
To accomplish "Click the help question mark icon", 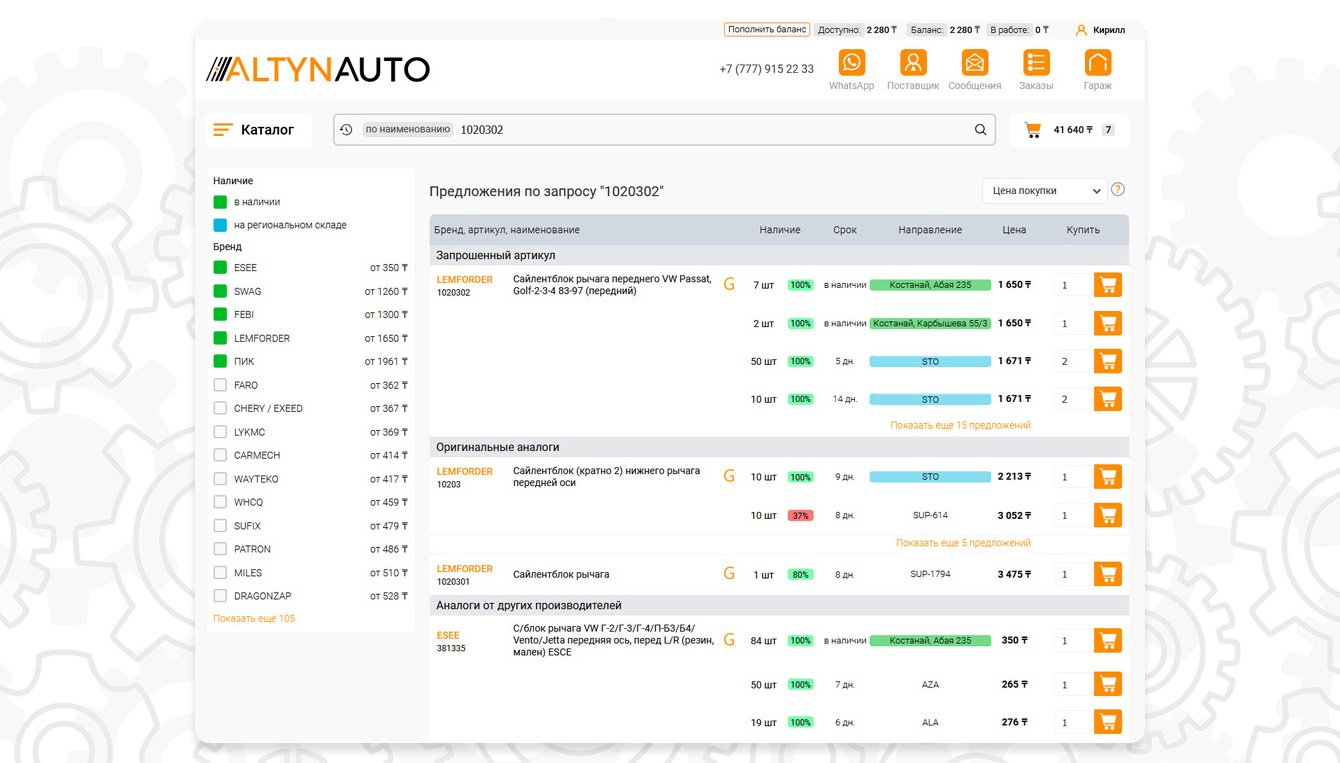I will (x=1118, y=190).
